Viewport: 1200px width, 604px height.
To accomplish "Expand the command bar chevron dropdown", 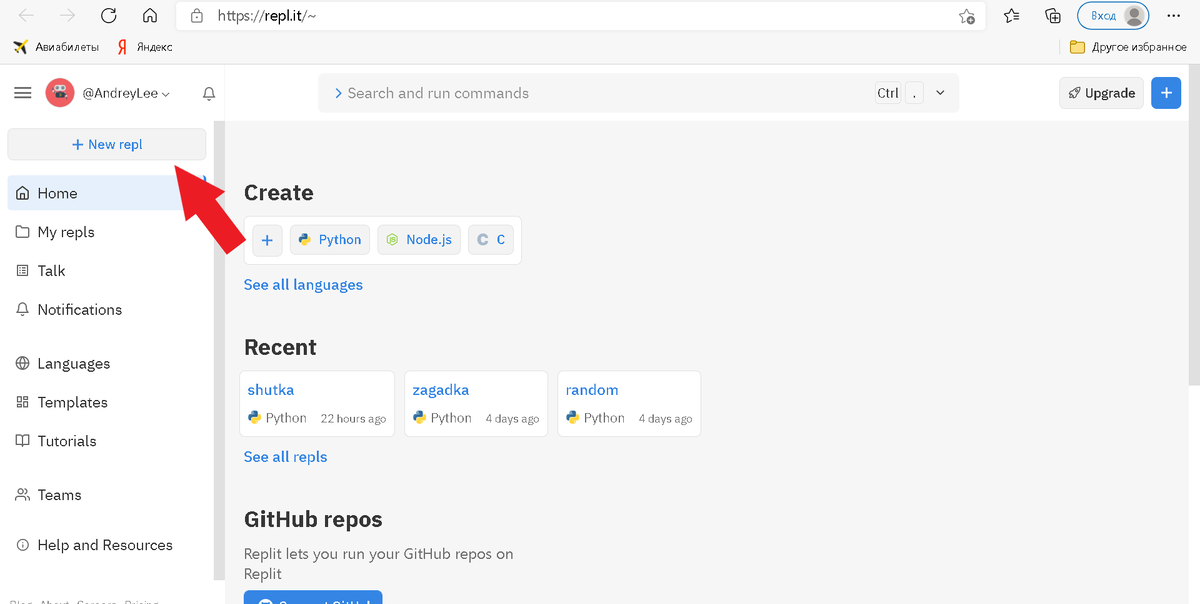I will coord(940,93).
